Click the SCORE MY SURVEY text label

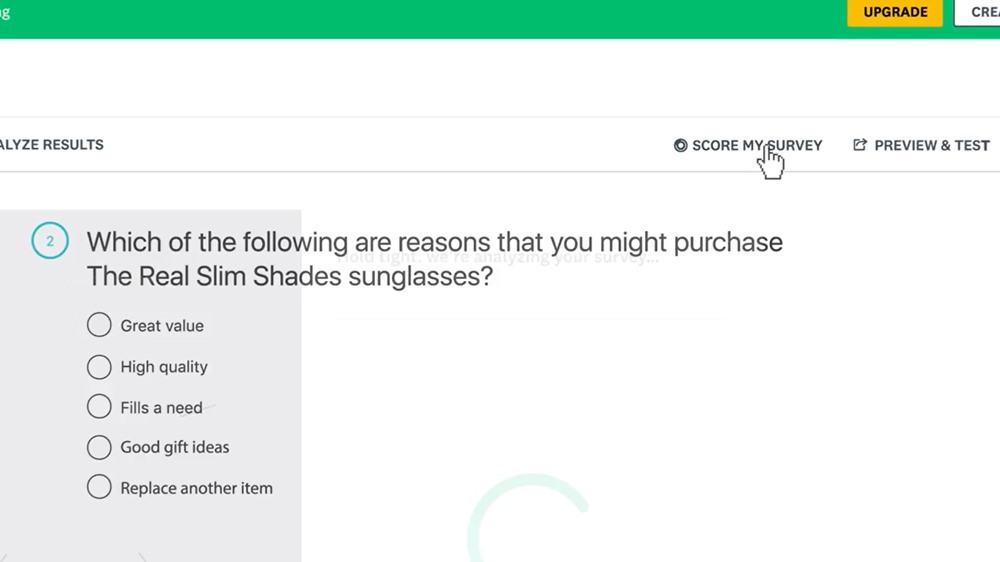(x=757, y=146)
